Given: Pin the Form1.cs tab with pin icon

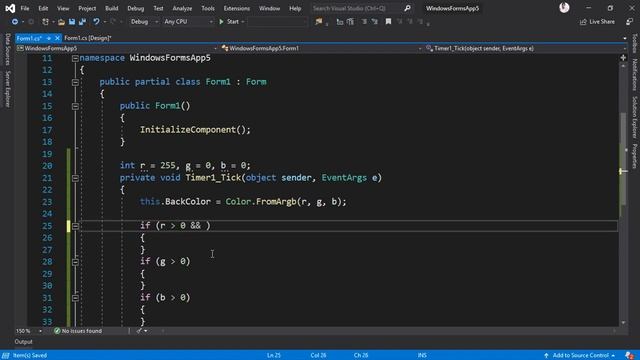Looking at the screenshot, I should click(49, 38).
